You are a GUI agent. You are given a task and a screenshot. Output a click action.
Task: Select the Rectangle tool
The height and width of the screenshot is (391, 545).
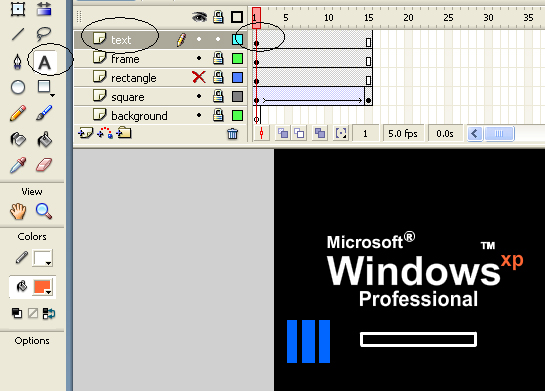45,88
